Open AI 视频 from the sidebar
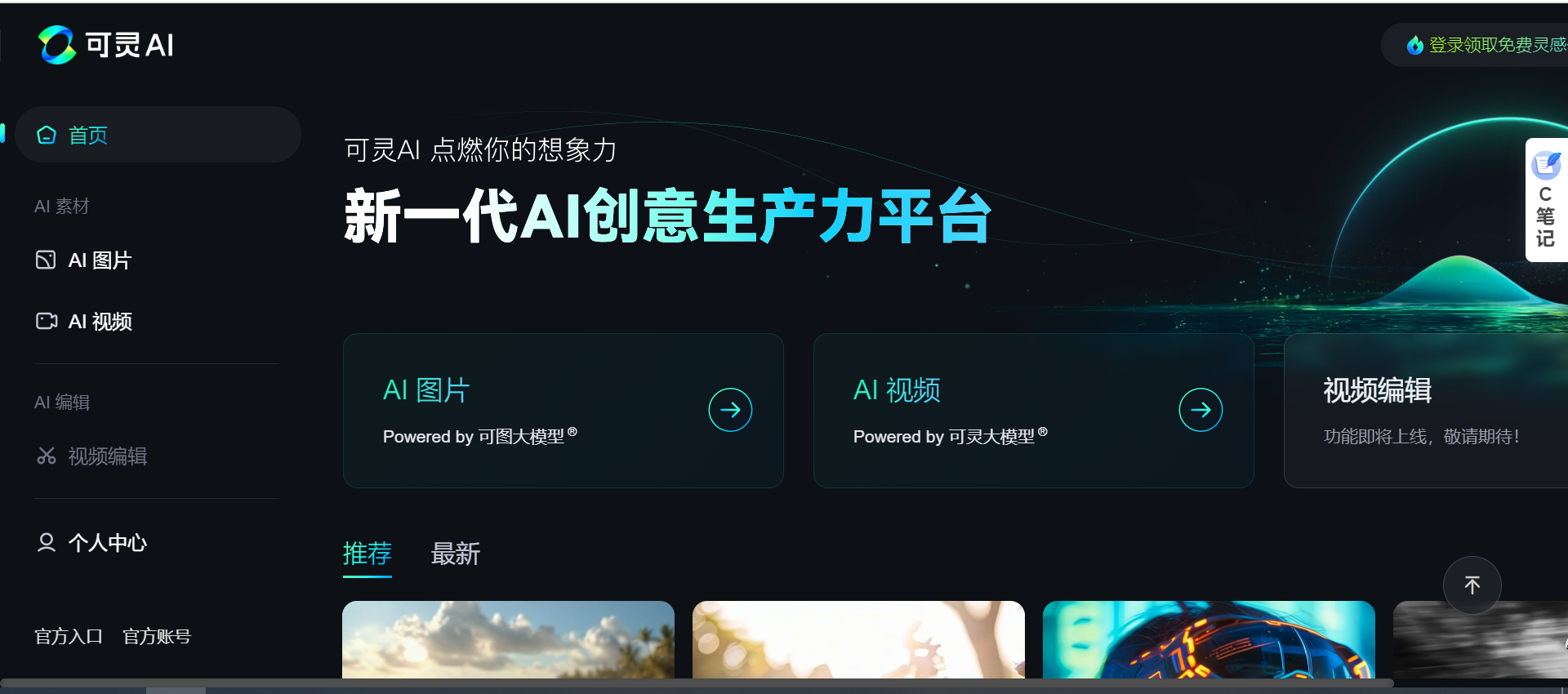Screen dimensions: 1568x694 pyautogui.click(x=83, y=322)
